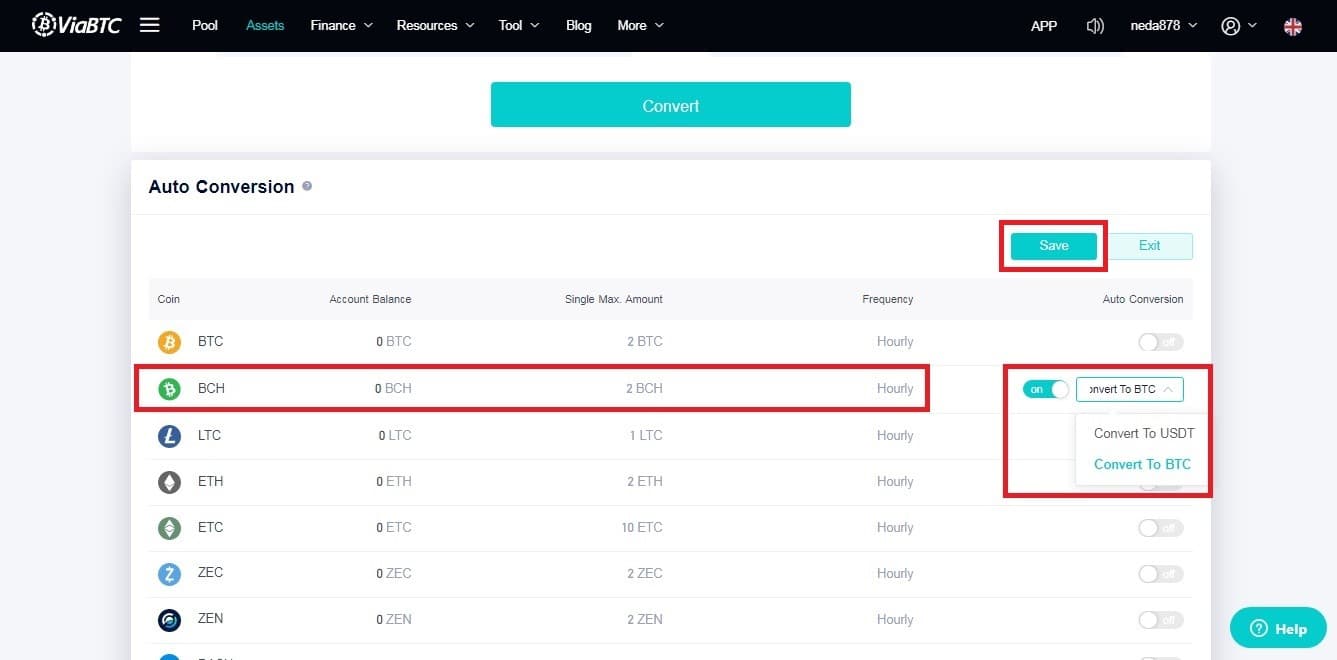Viewport: 1337px width, 660px height.
Task: Click the 1 LTC max amount
Action: [x=645, y=435]
